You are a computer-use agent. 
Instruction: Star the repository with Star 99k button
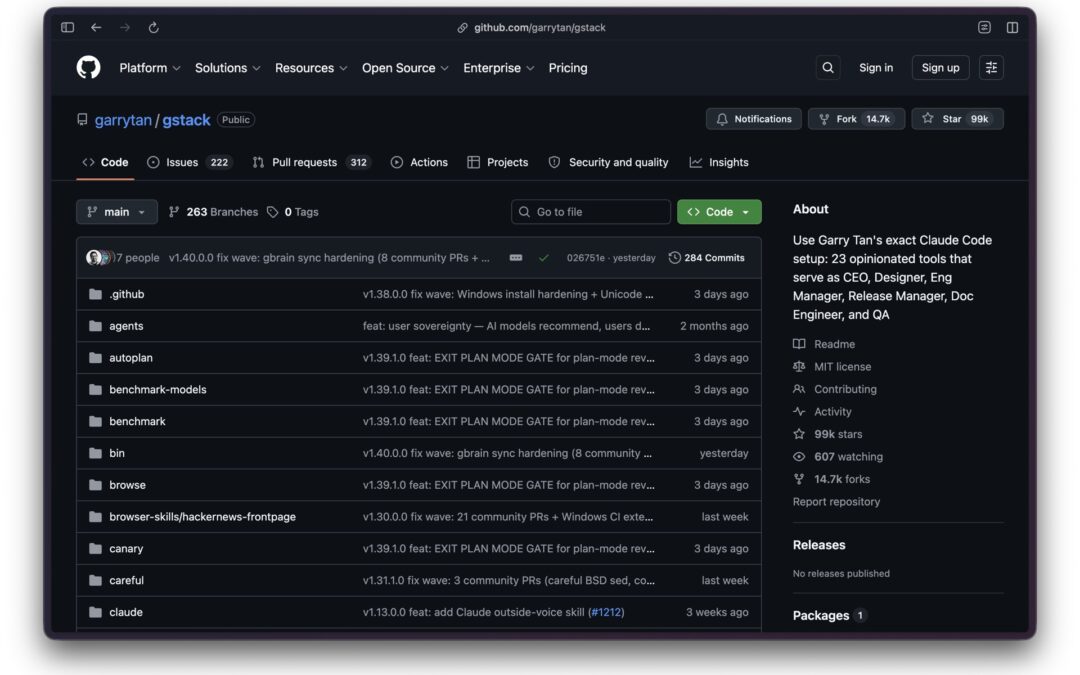(x=957, y=119)
